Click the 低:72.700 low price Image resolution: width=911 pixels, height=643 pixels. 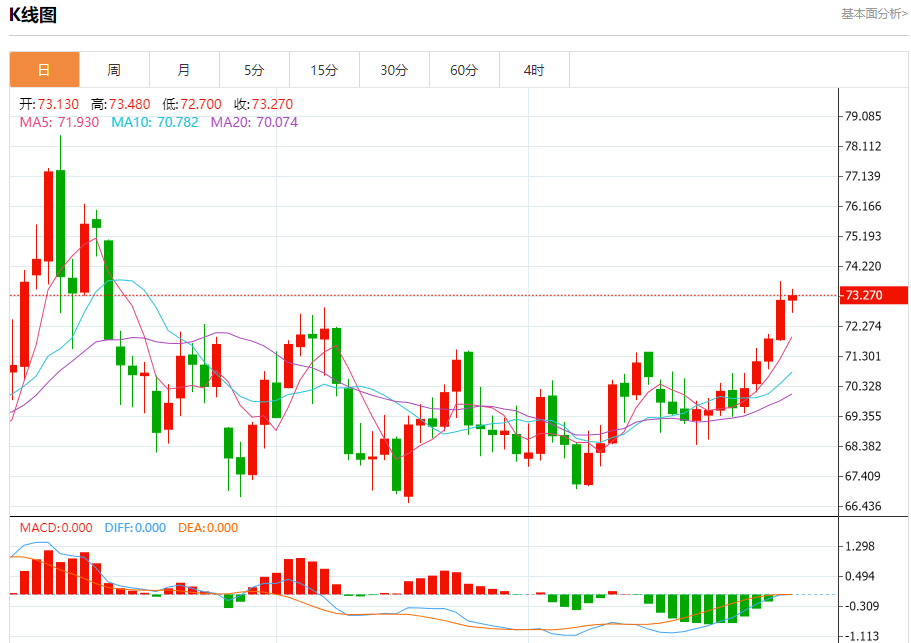pos(192,104)
